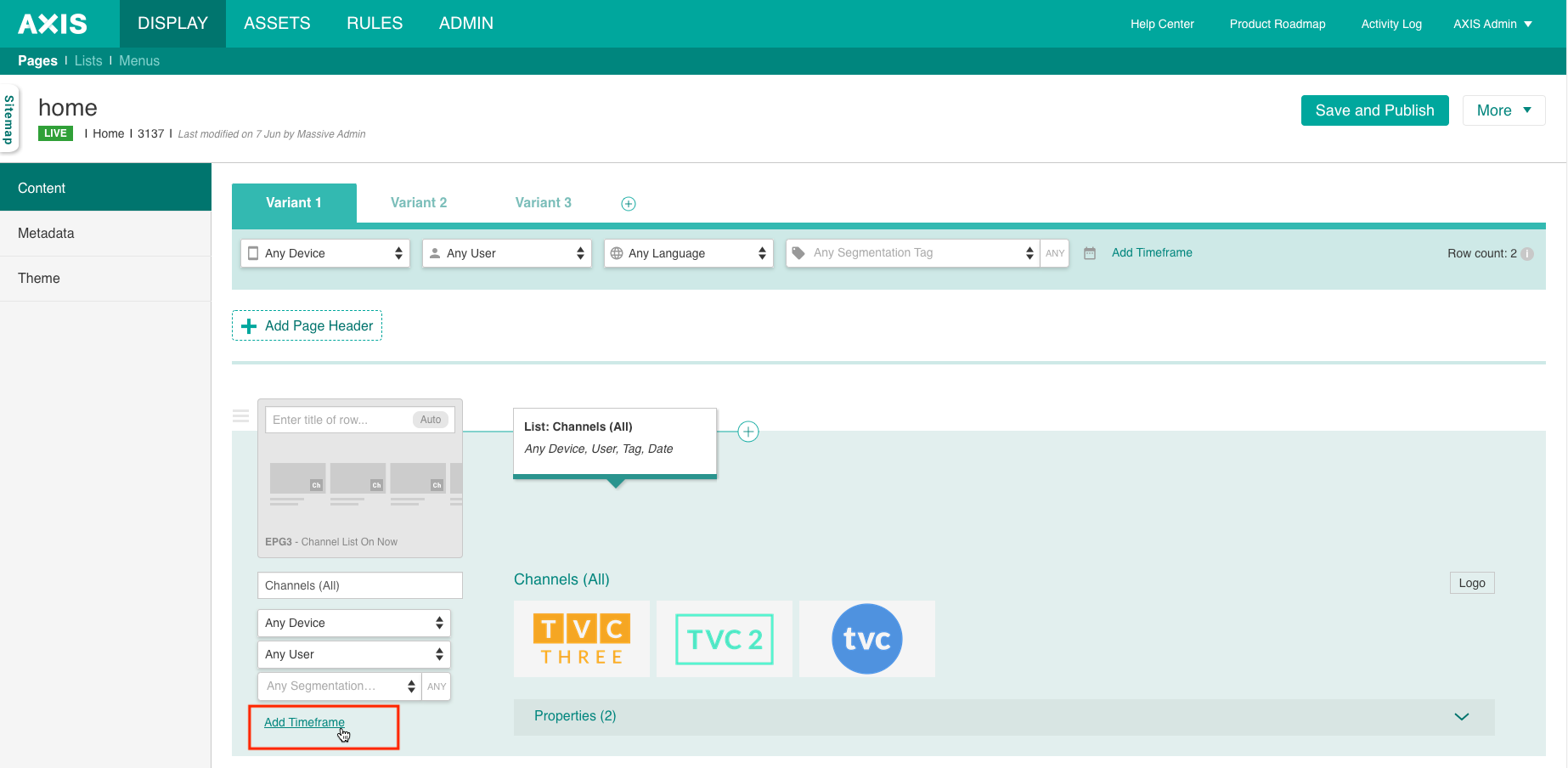1568x768 pixels.
Task: Open the Any Segmentation Tag dropdown
Action: pos(913,253)
